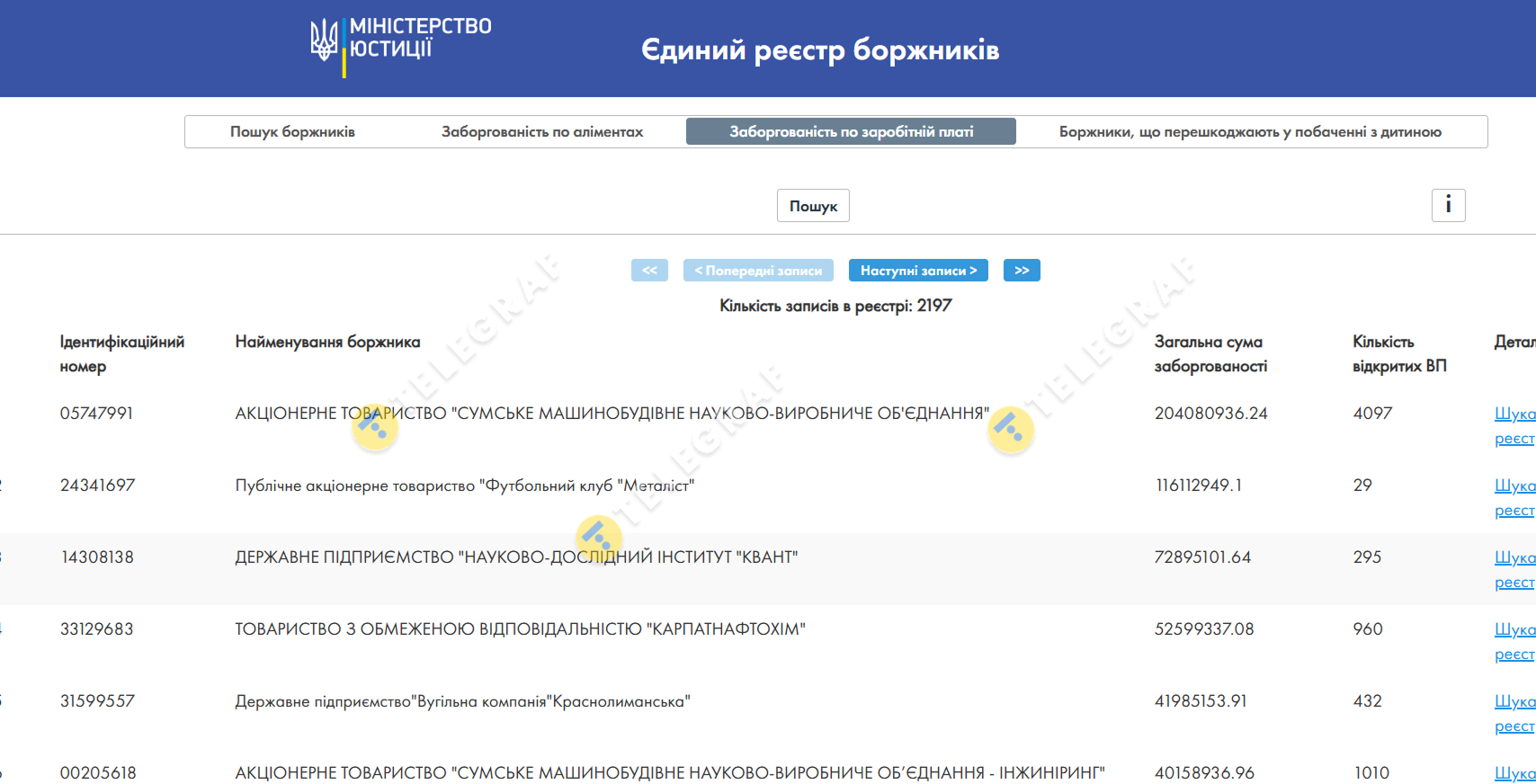Click Загальна сума заборгованості column header
Screen dimensions: 1536x784
coord(1210,354)
